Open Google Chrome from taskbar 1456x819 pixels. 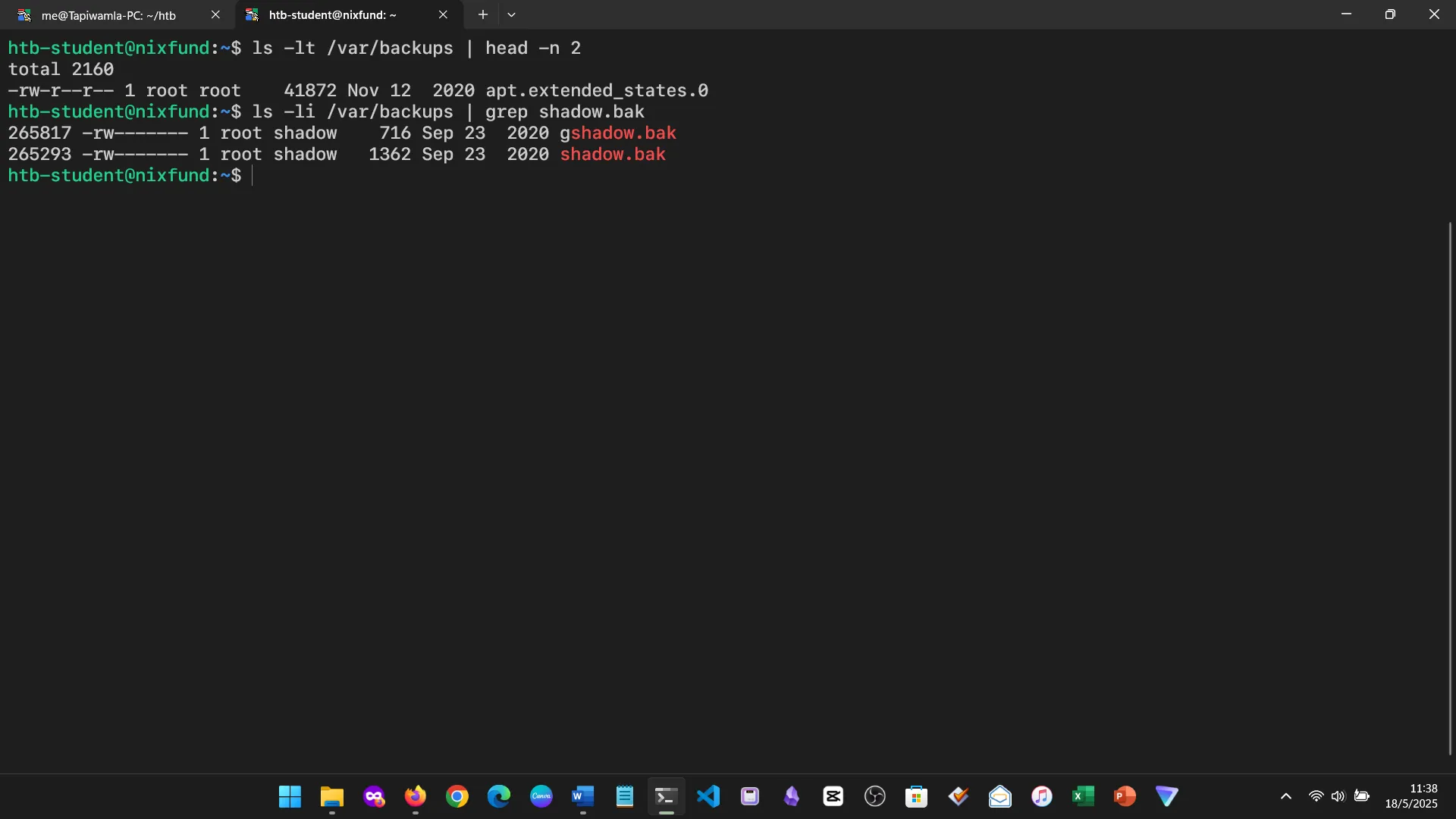click(457, 796)
